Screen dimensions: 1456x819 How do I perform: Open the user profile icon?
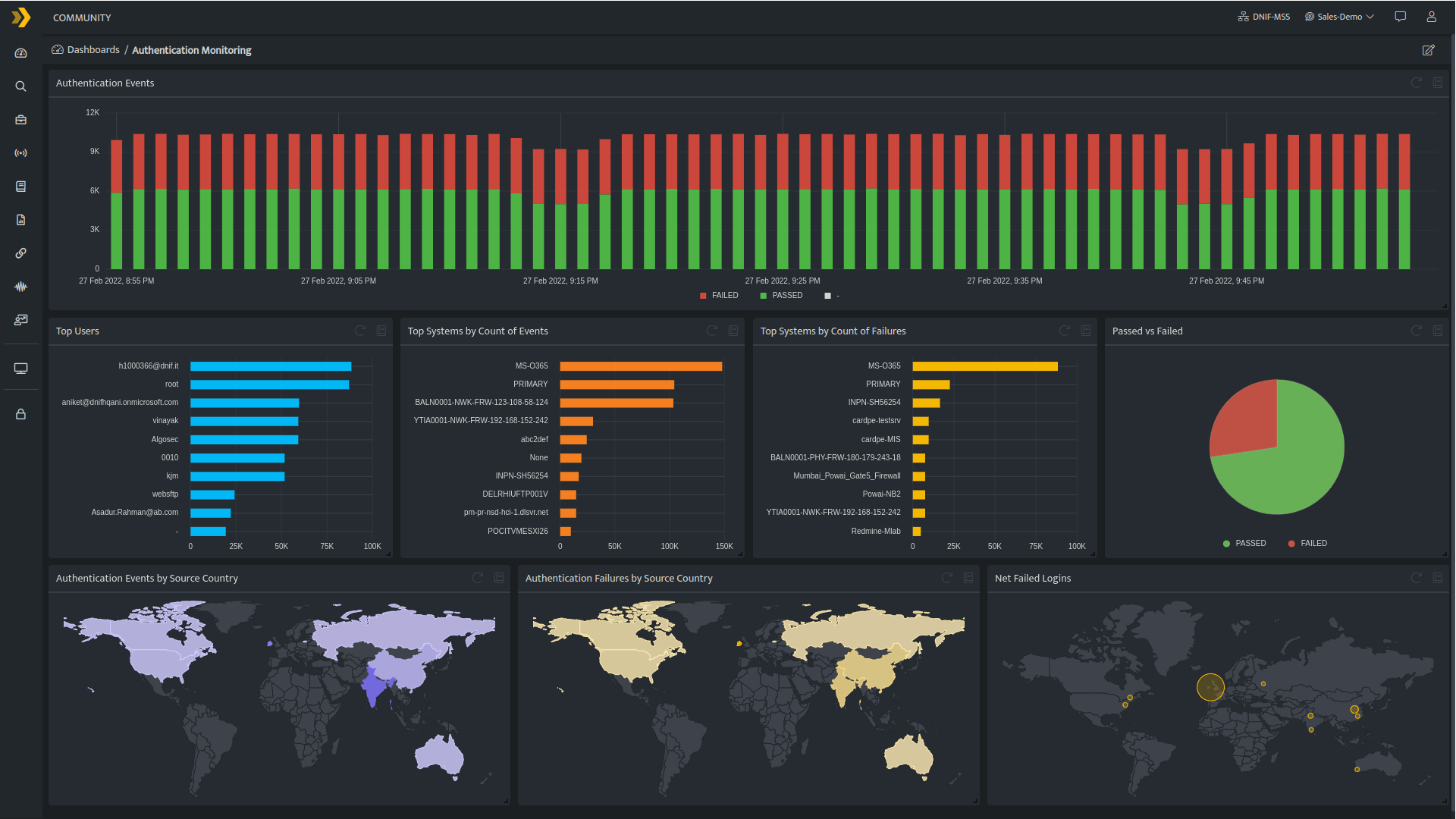tap(1431, 17)
